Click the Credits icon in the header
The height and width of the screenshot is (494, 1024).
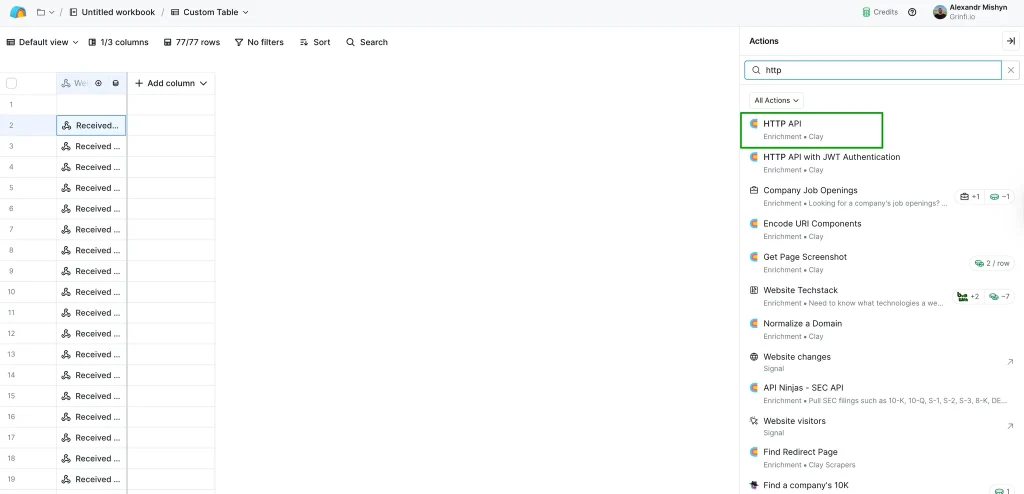click(866, 12)
